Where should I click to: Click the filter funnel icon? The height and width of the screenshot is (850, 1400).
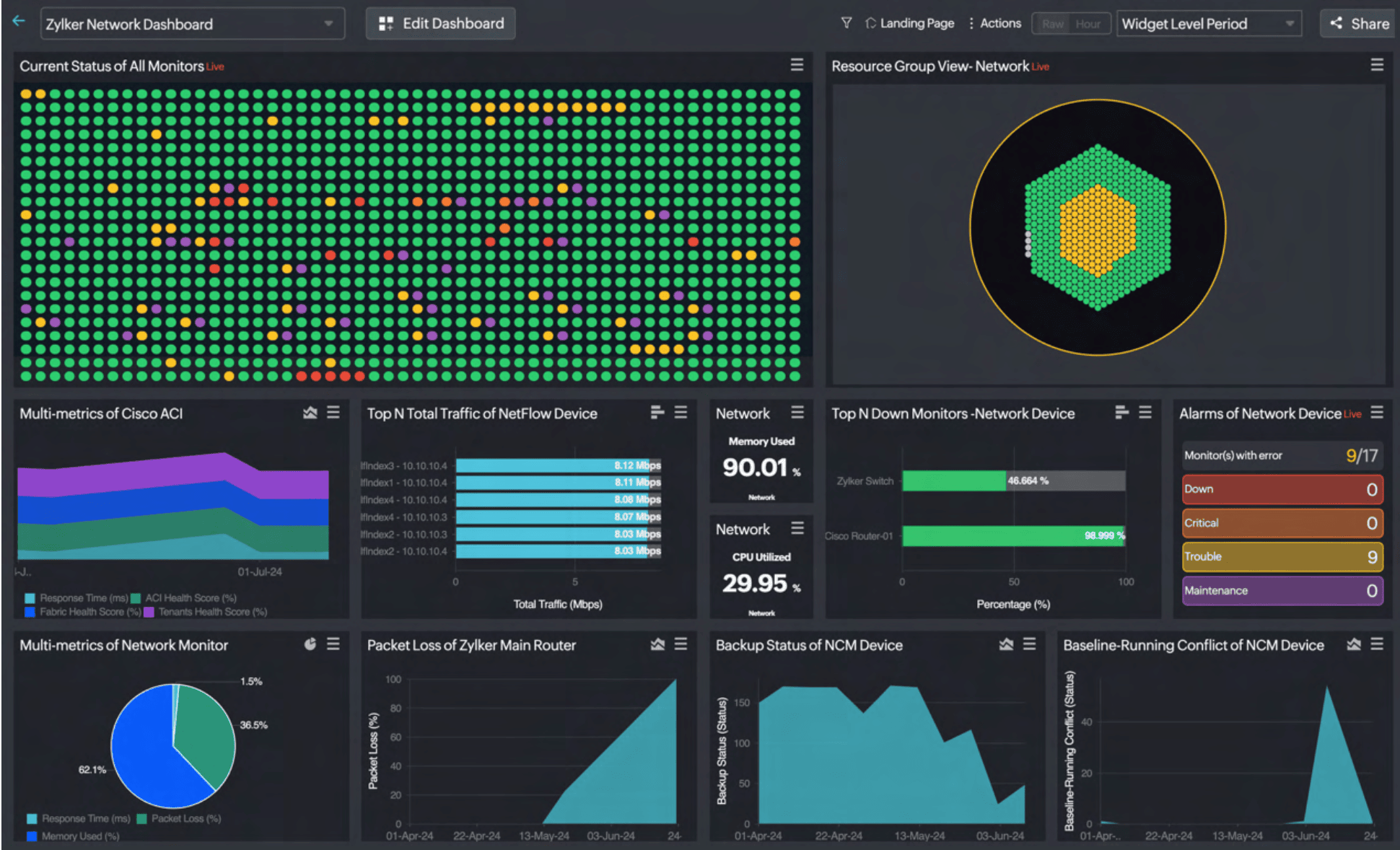846,23
